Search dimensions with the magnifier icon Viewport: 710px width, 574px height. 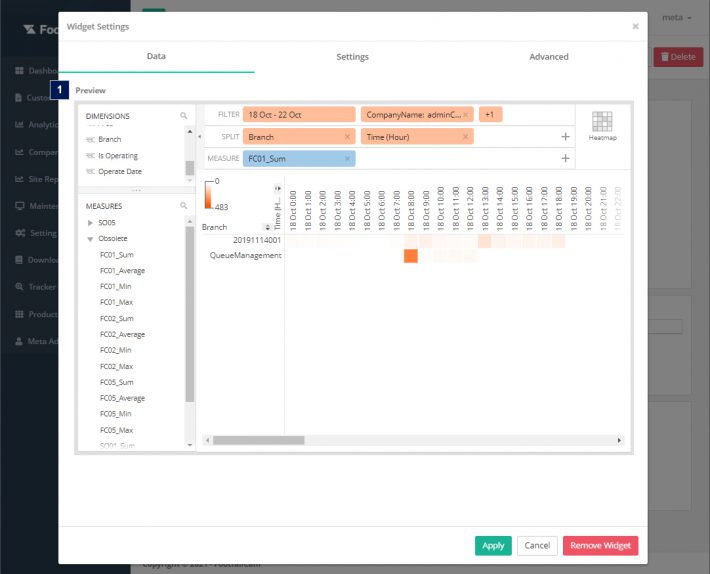coord(183,116)
